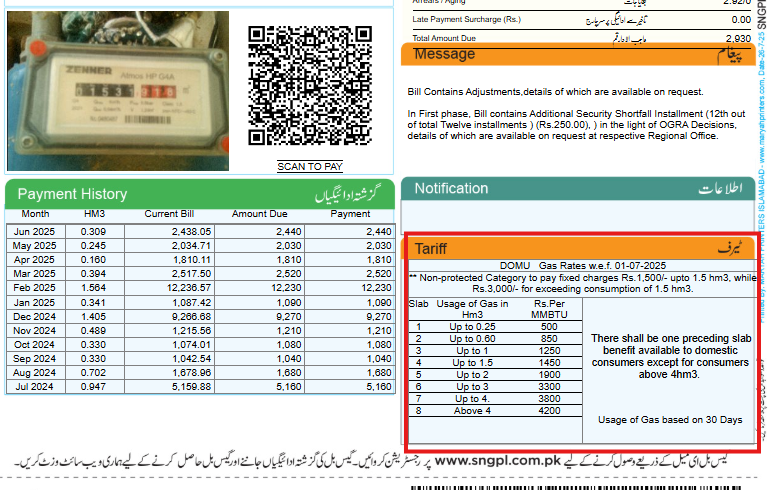
Task: Click the ZENNER gas meter photo
Action: click(x=118, y=91)
